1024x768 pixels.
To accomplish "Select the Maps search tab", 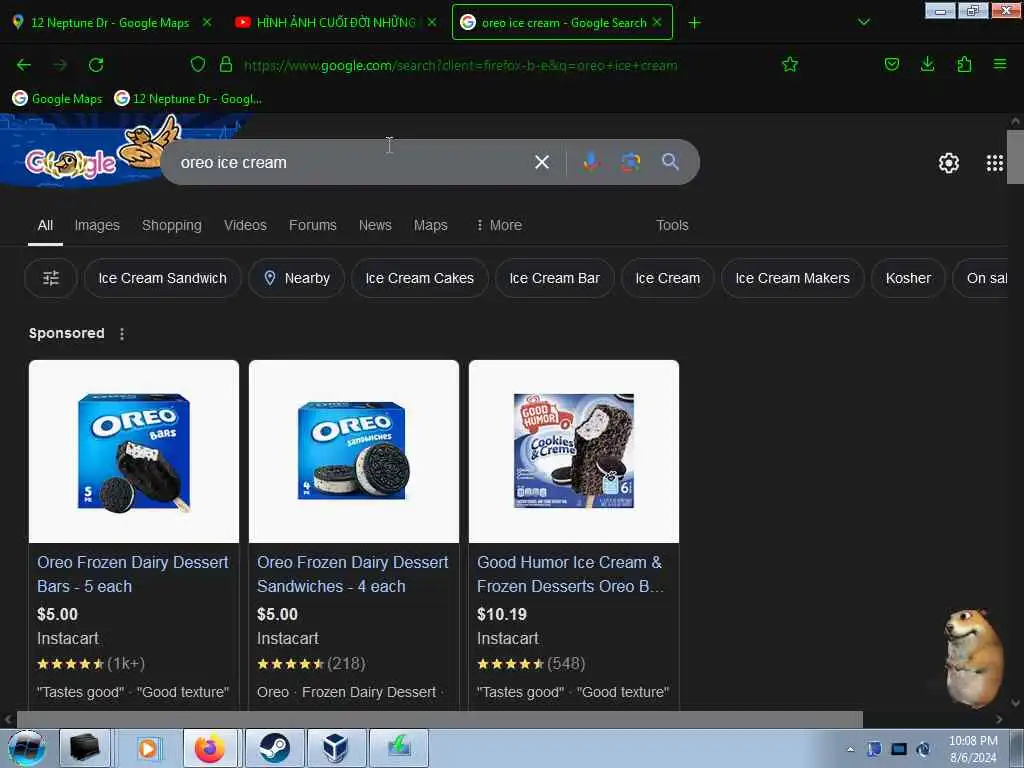I will 430,225.
